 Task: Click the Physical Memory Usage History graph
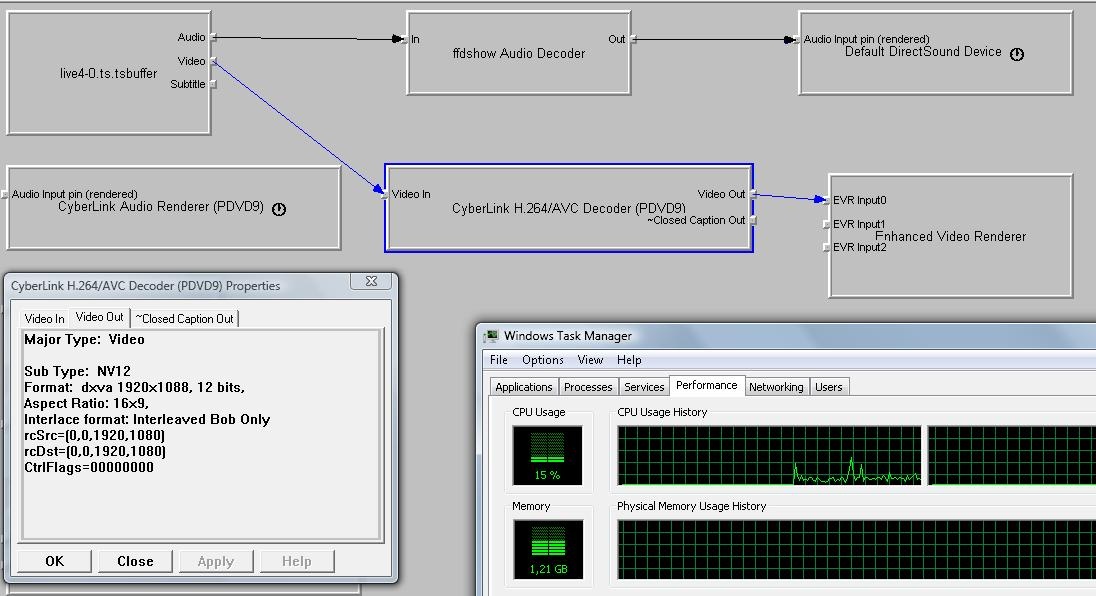point(856,549)
